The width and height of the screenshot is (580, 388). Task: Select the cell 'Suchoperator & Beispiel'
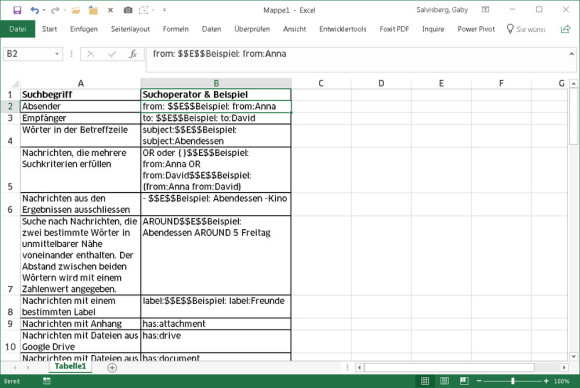click(216, 95)
